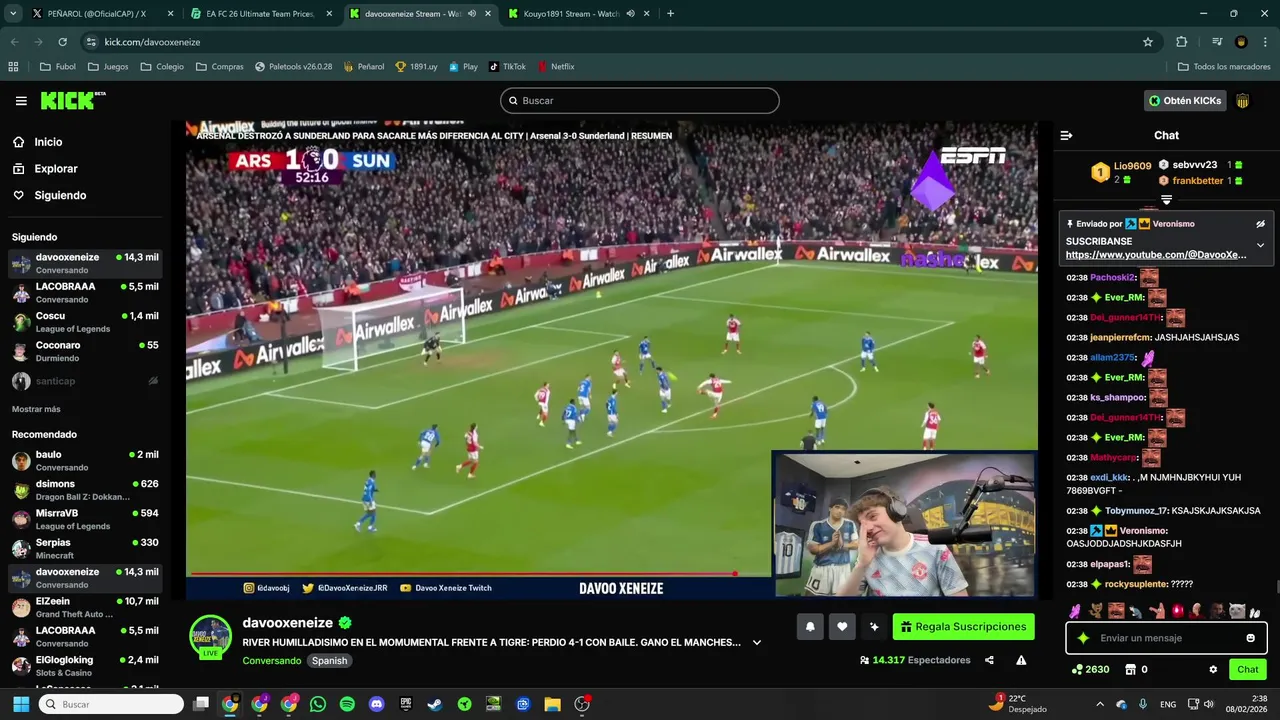This screenshot has width=1280, height=720.
Task: Open baulo recommended channel
Action: point(85,460)
